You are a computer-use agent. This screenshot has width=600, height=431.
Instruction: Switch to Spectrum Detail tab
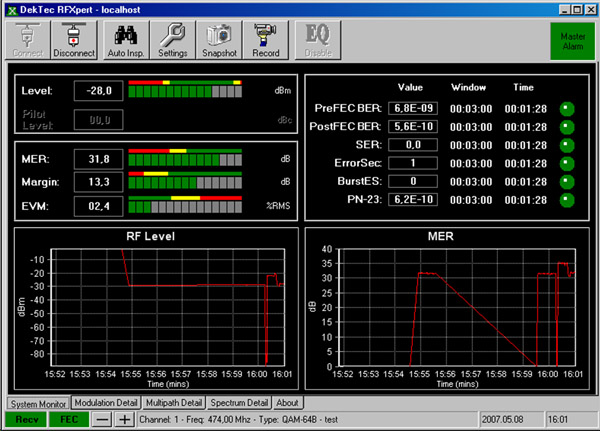click(240, 402)
